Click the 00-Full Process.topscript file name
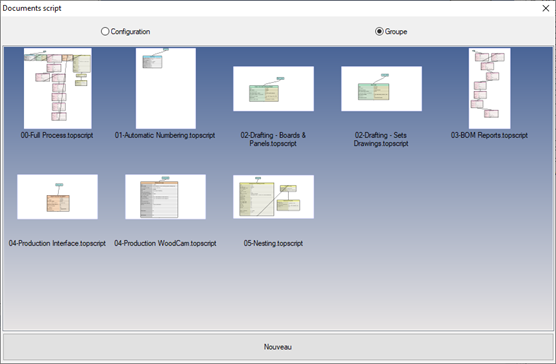The image size is (556, 364). [x=57, y=135]
